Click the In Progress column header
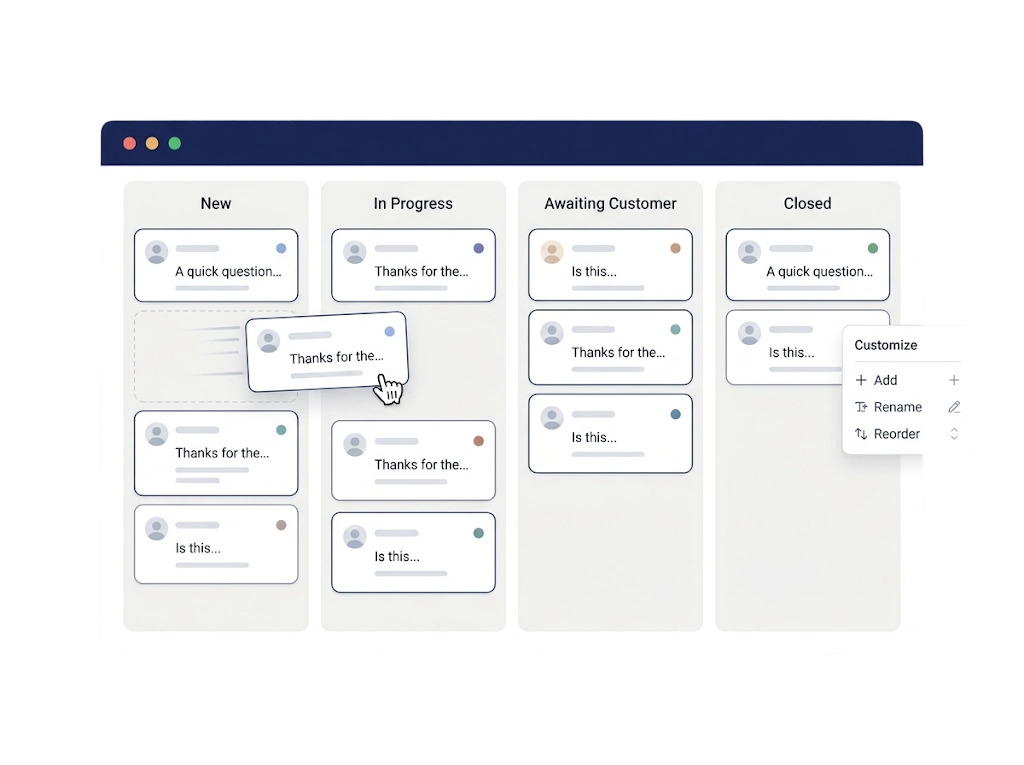Screen dimensions: 1024x765 [413, 203]
